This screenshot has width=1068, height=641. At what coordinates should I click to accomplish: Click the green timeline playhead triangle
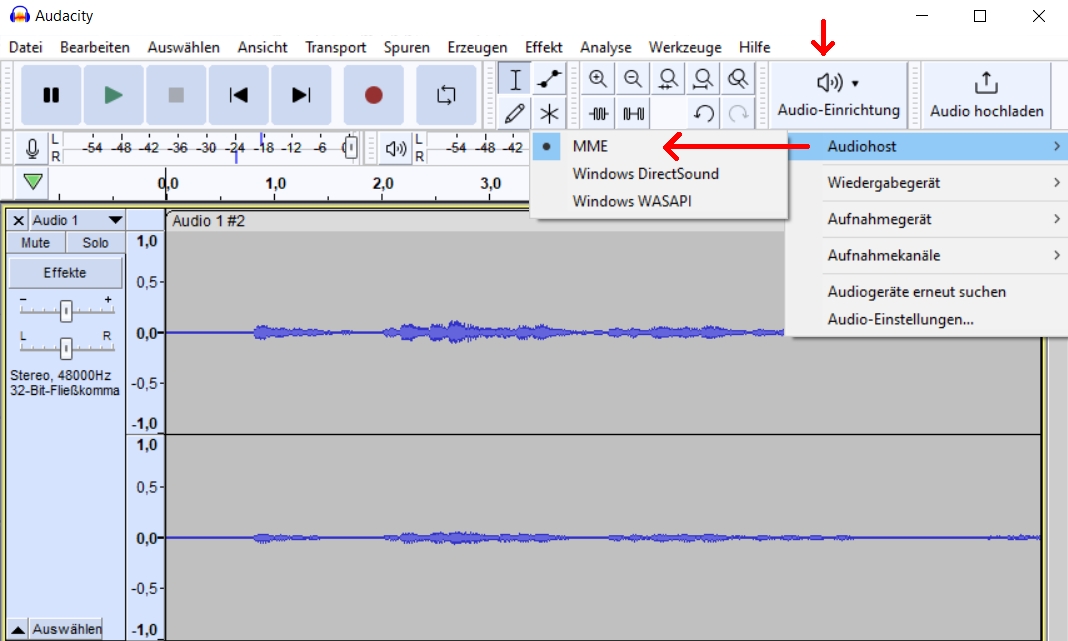click(33, 181)
